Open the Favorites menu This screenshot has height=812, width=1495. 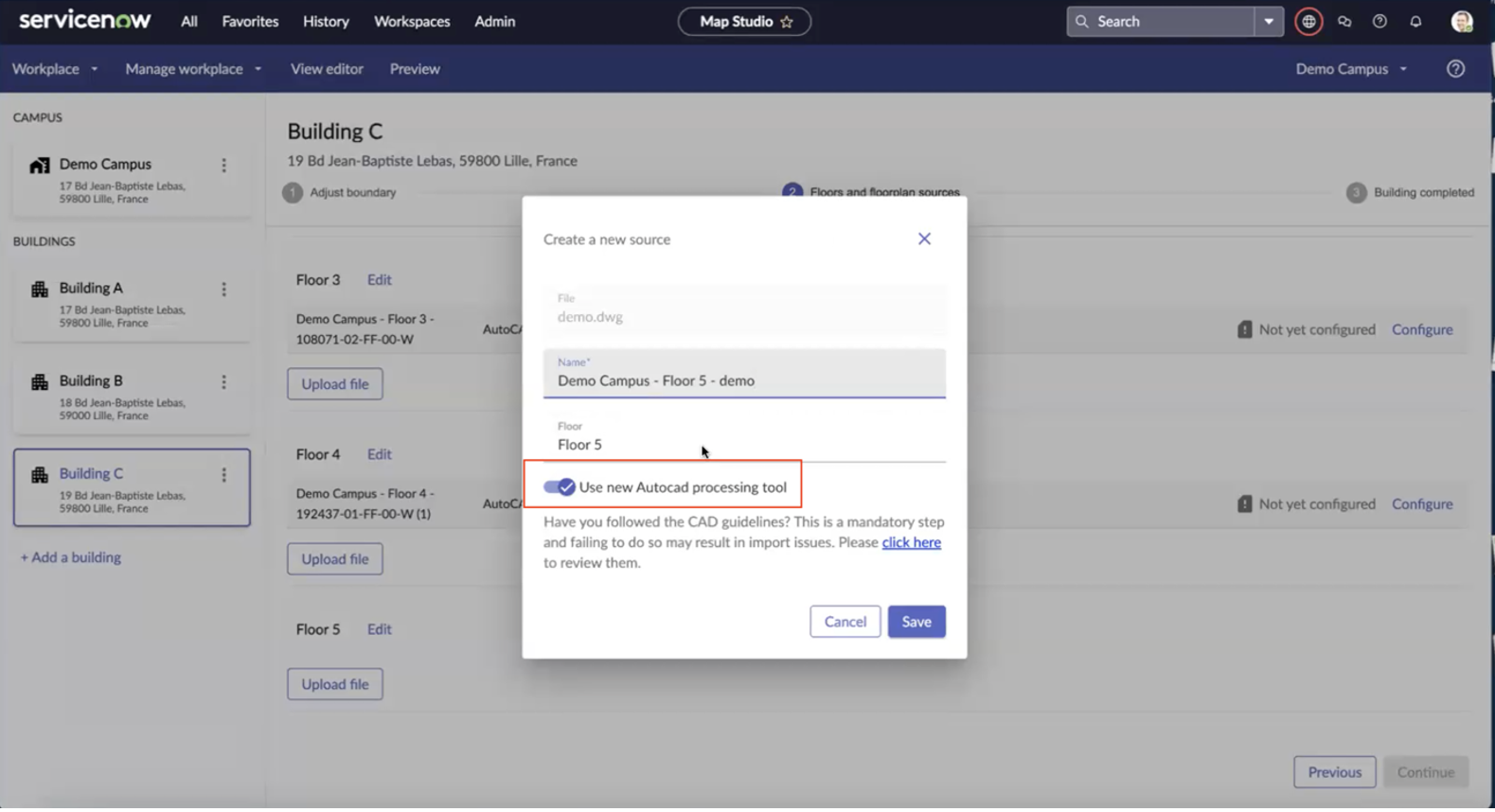tap(250, 21)
